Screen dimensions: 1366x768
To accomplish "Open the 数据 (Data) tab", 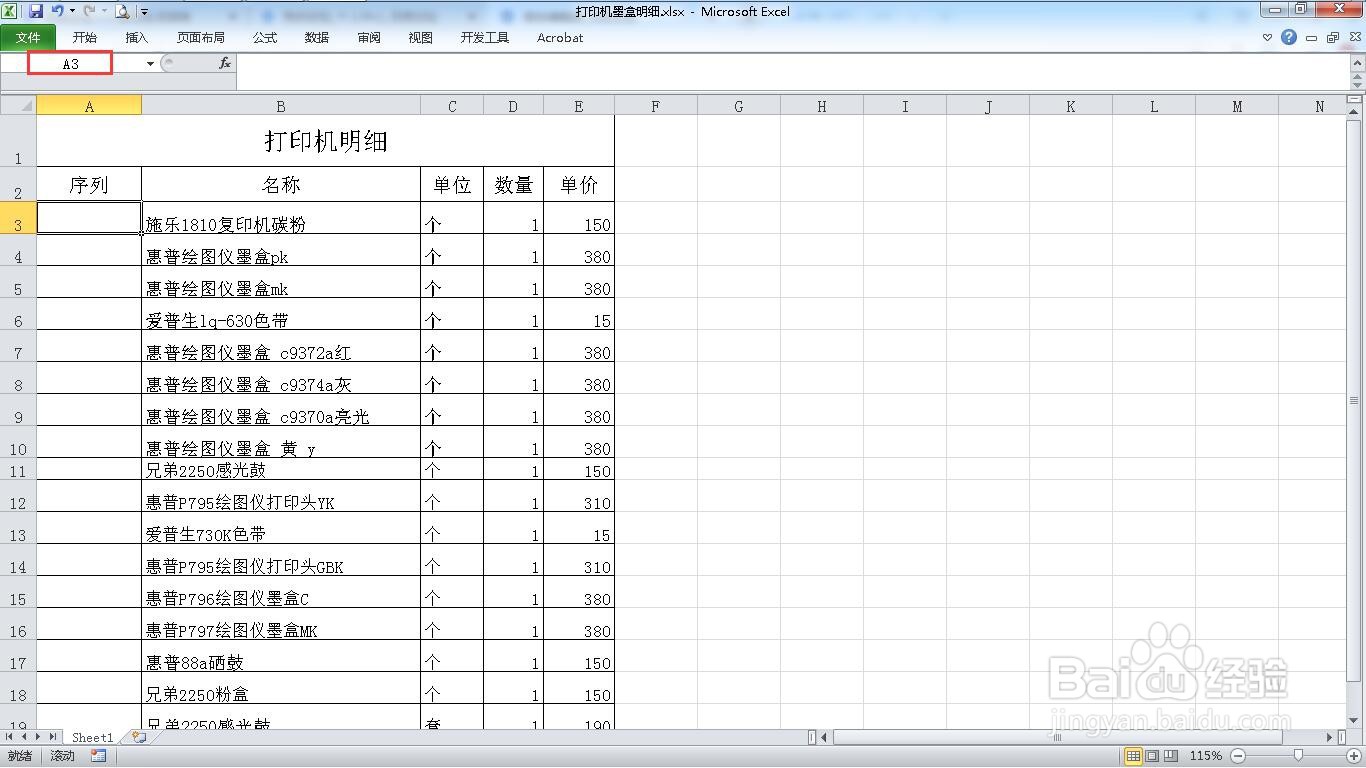I will [317, 38].
